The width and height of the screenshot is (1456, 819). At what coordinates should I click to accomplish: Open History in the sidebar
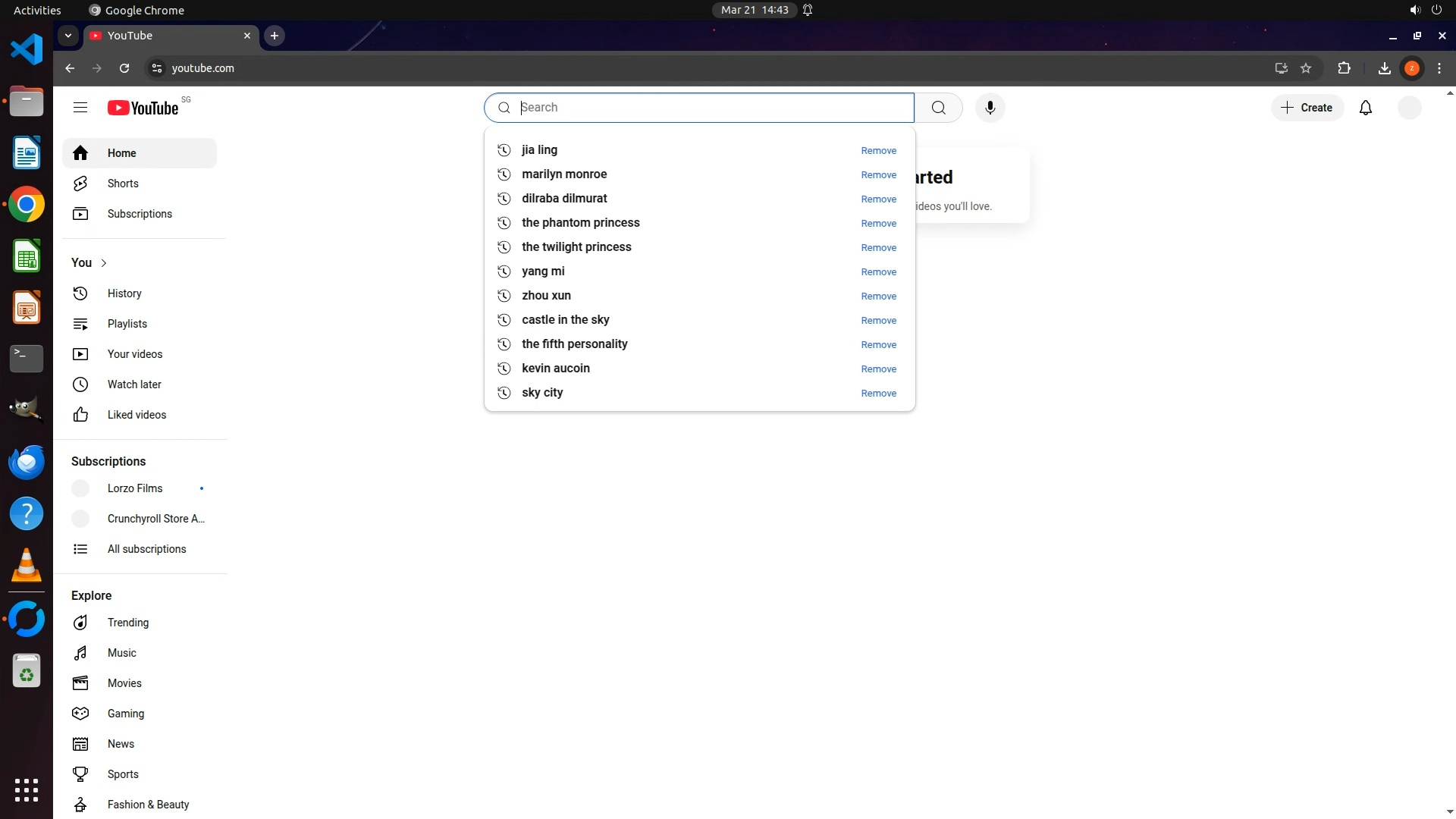pyautogui.click(x=124, y=293)
